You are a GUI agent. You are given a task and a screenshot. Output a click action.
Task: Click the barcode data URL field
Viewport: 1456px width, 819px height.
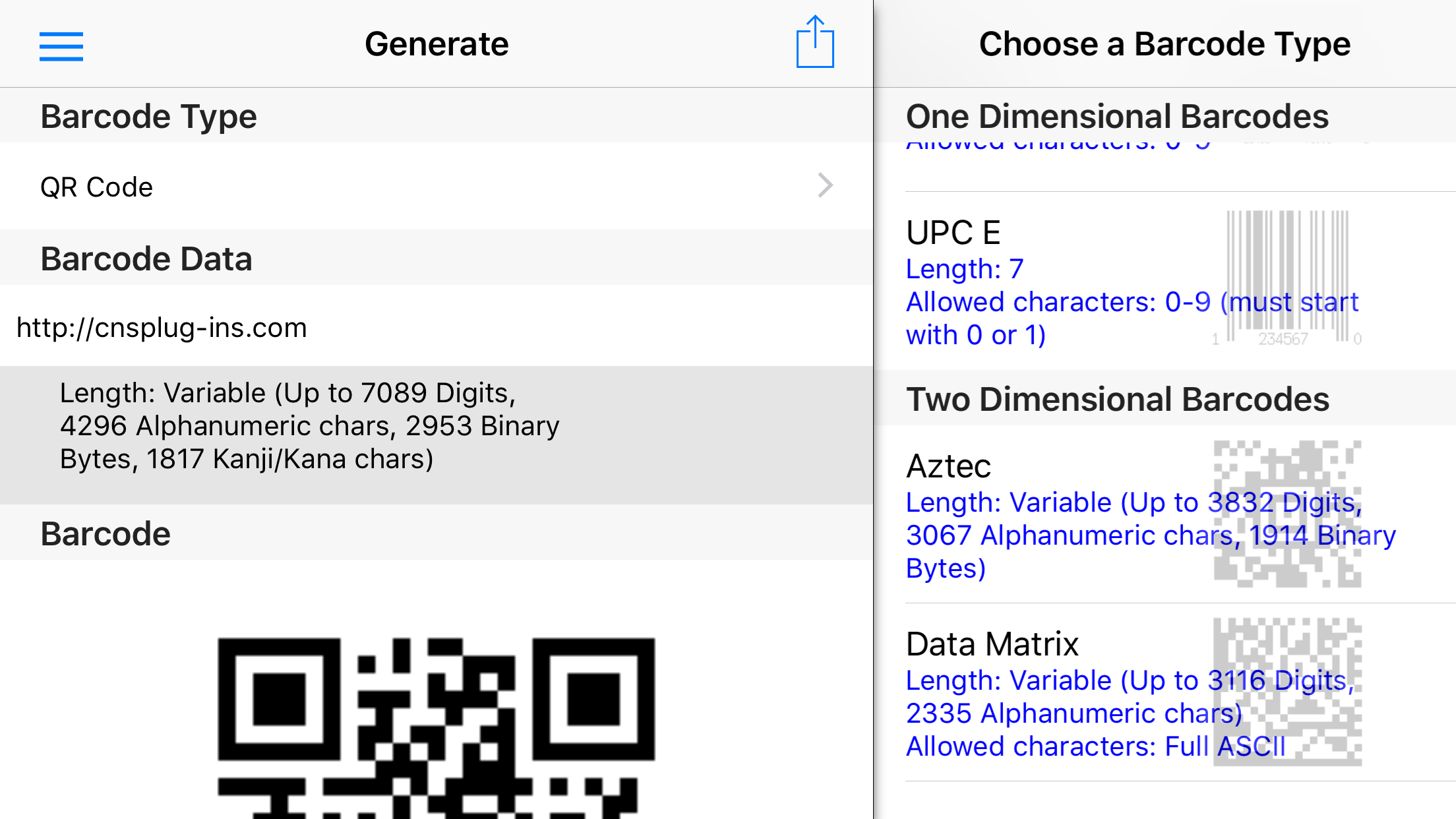click(437, 326)
